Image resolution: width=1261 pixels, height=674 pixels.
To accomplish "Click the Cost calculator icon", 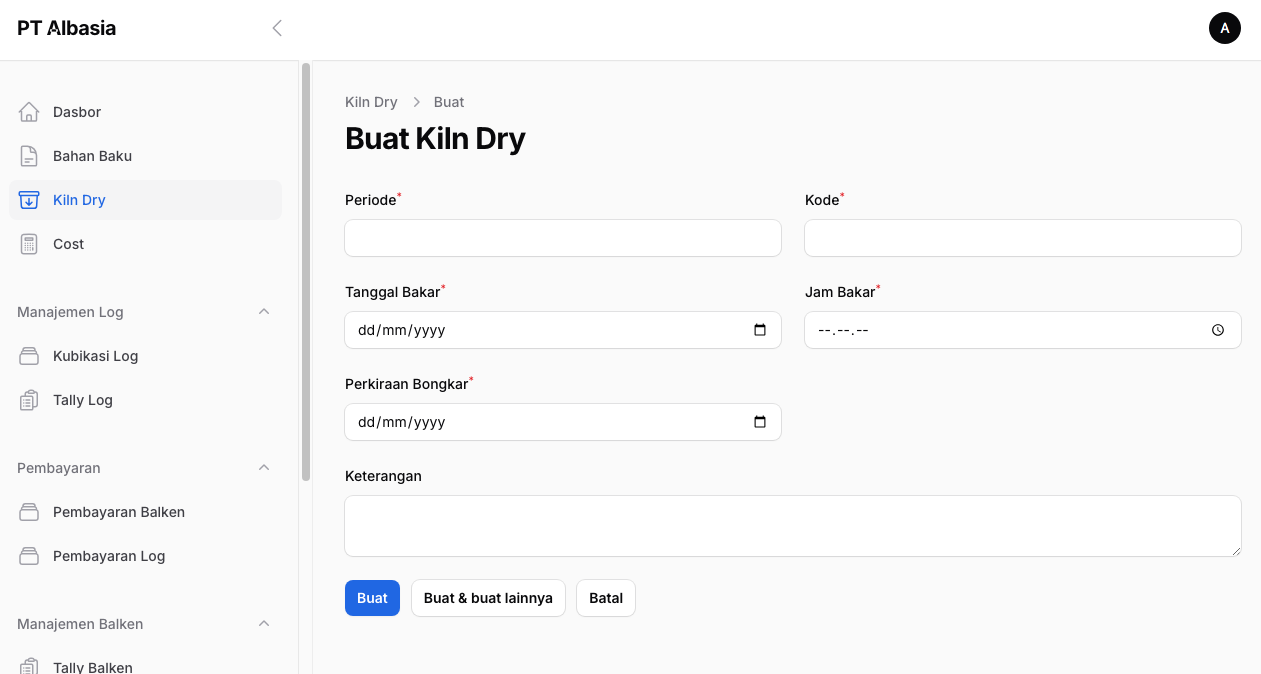I will [x=29, y=244].
